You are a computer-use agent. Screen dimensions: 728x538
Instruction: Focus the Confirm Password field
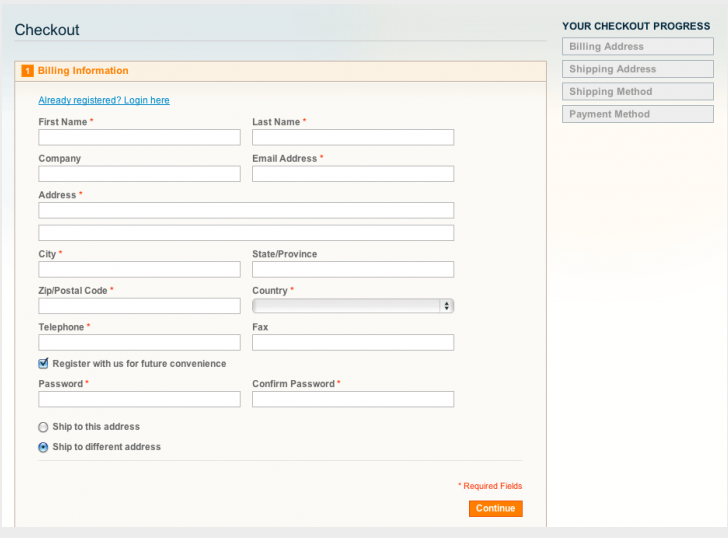tap(353, 399)
